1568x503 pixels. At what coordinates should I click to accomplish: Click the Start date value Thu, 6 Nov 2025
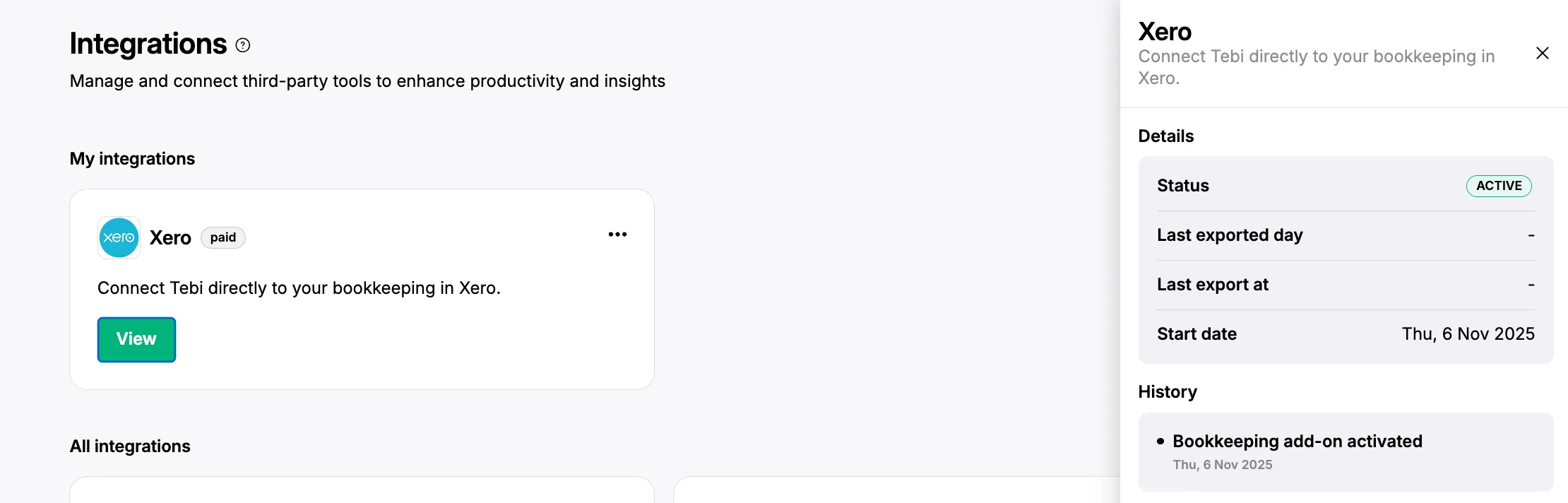[1468, 334]
